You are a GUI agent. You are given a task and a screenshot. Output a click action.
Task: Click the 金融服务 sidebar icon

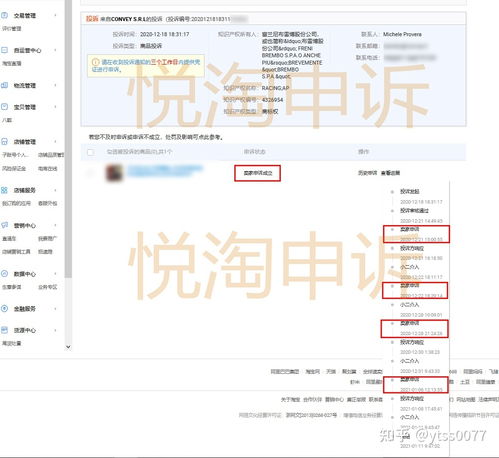click(x=4, y=309)
